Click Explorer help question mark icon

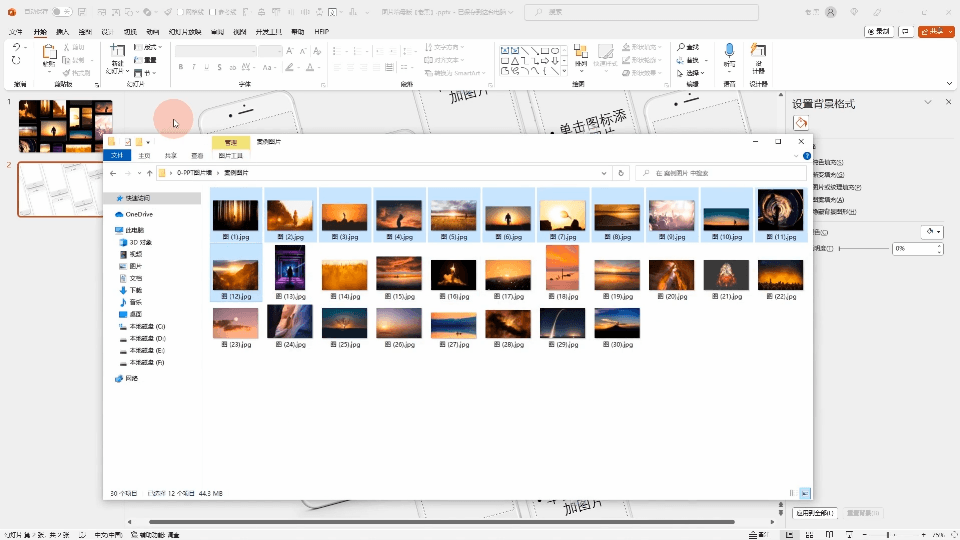807,156
